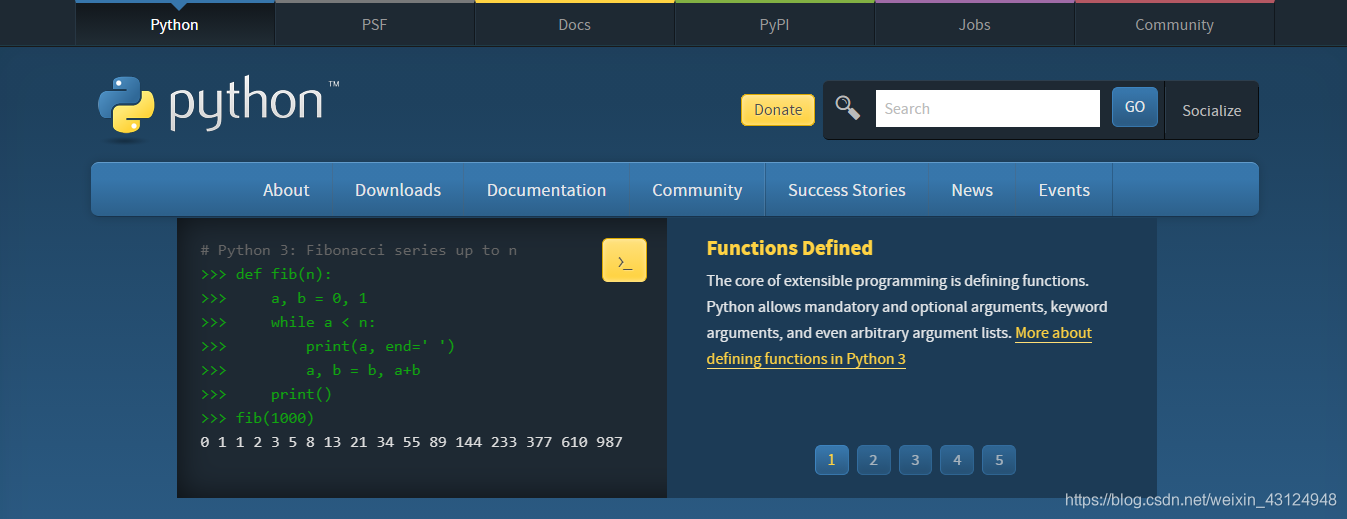This screenshot has height=519, width=1347.
Task: Open the Downloads navigation menu
Action: (x=398, y=190)
